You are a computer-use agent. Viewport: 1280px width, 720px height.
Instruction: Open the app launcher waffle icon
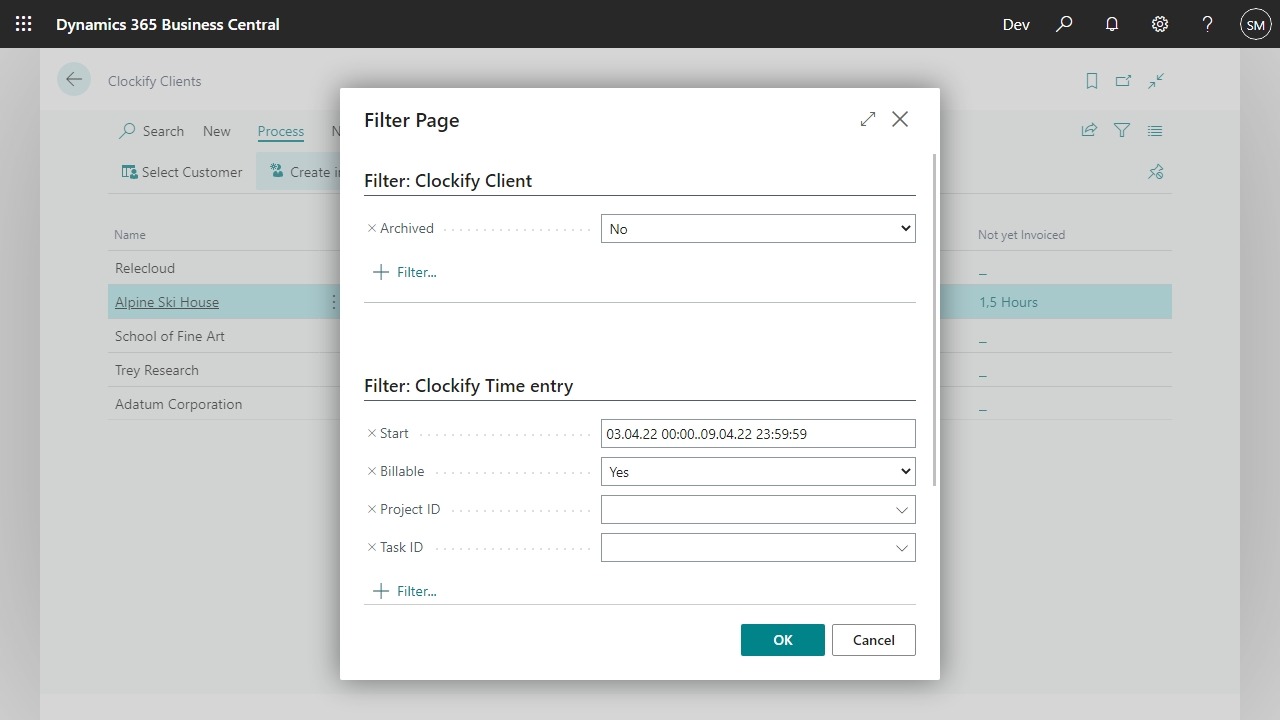(x=24, y=24)
